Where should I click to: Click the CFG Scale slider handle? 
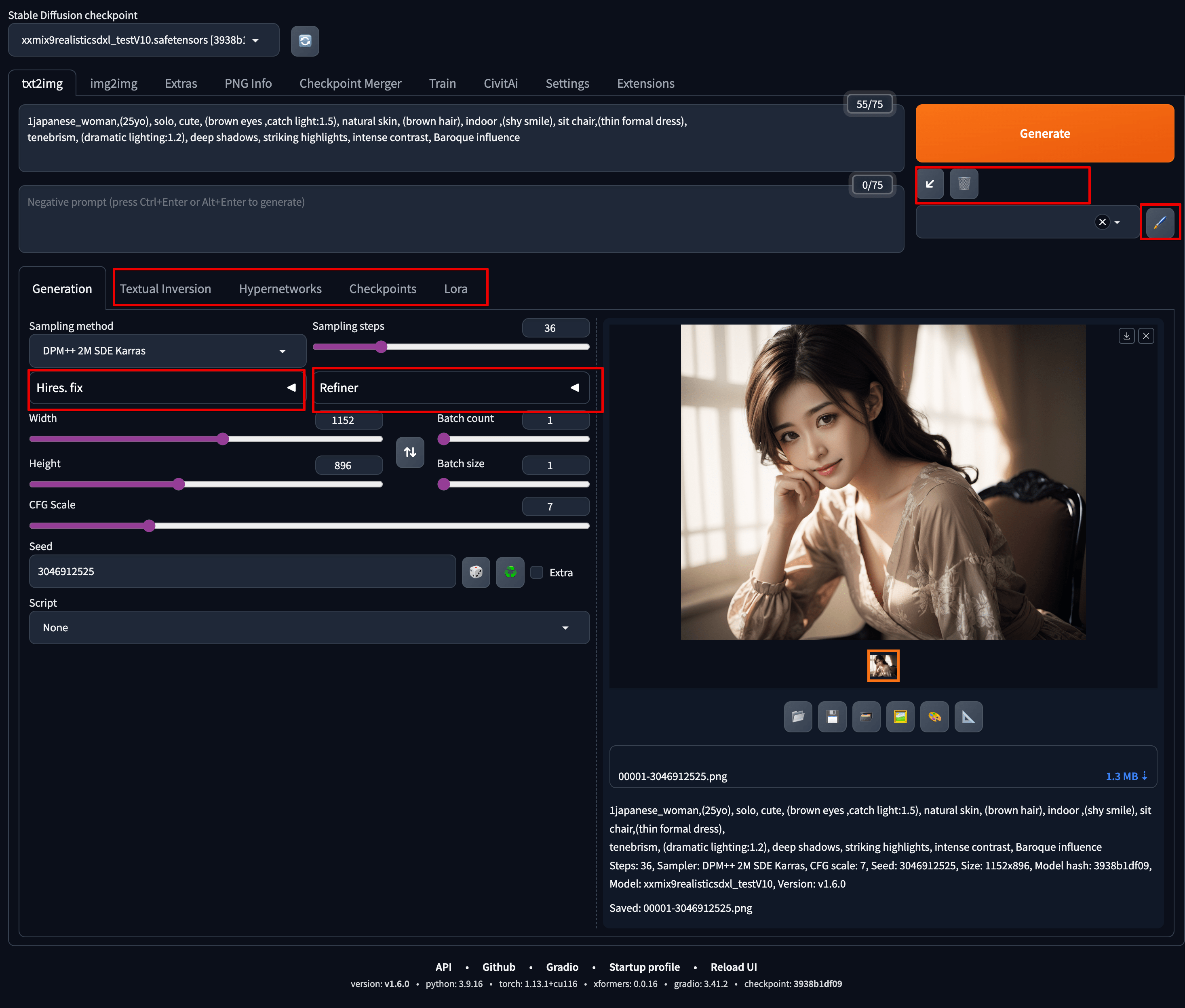click(149, 526)
